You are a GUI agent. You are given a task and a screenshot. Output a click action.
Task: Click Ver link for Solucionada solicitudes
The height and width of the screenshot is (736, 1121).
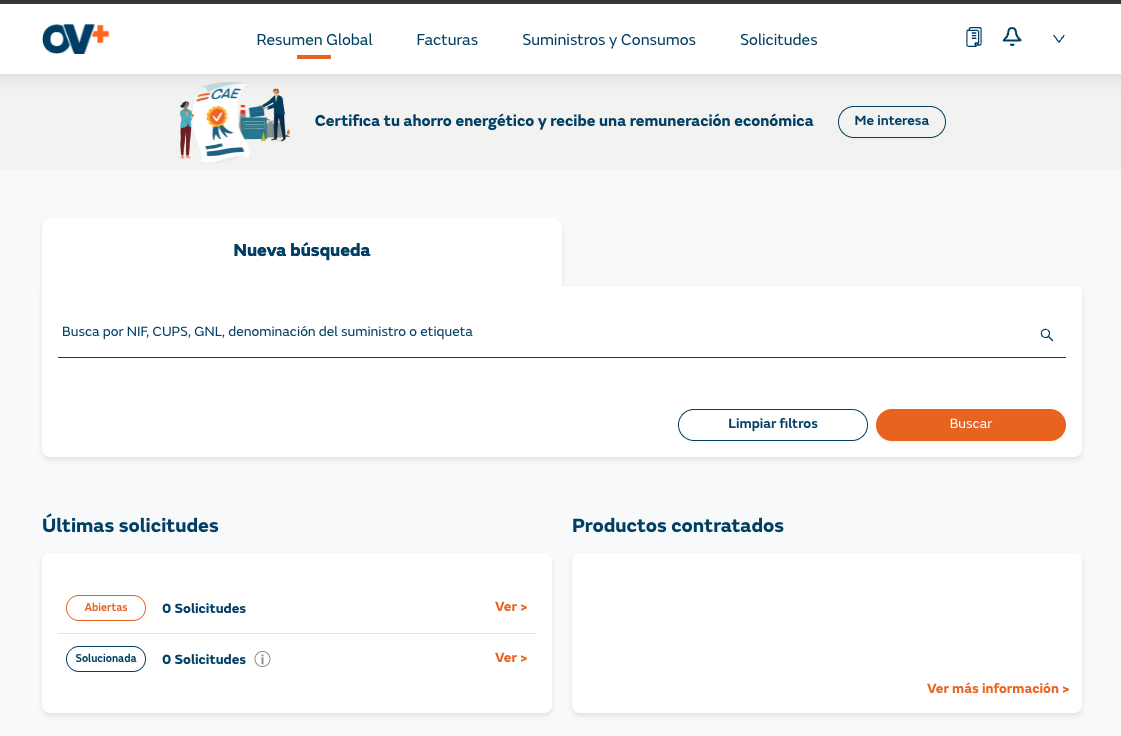(510, 658)
